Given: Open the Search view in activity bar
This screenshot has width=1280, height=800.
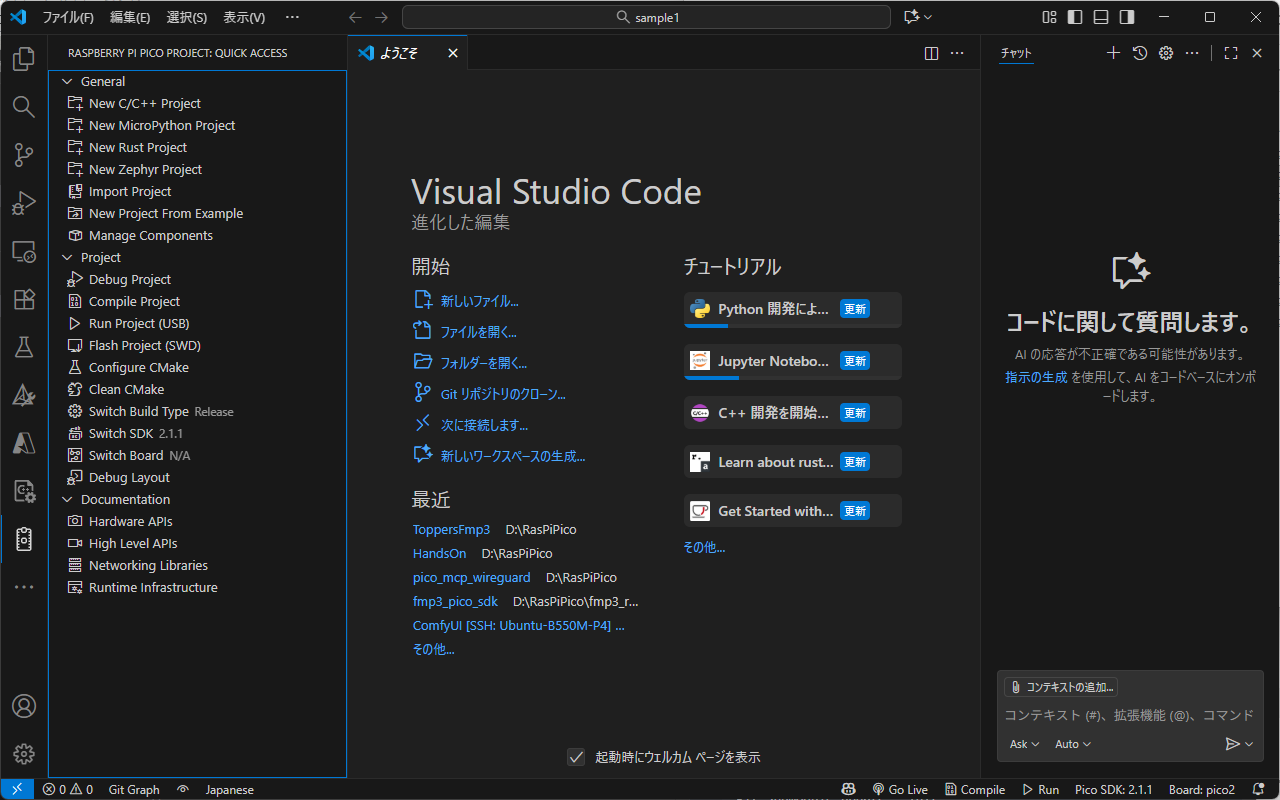Looking at the screenshot, I should pos(24,106).
